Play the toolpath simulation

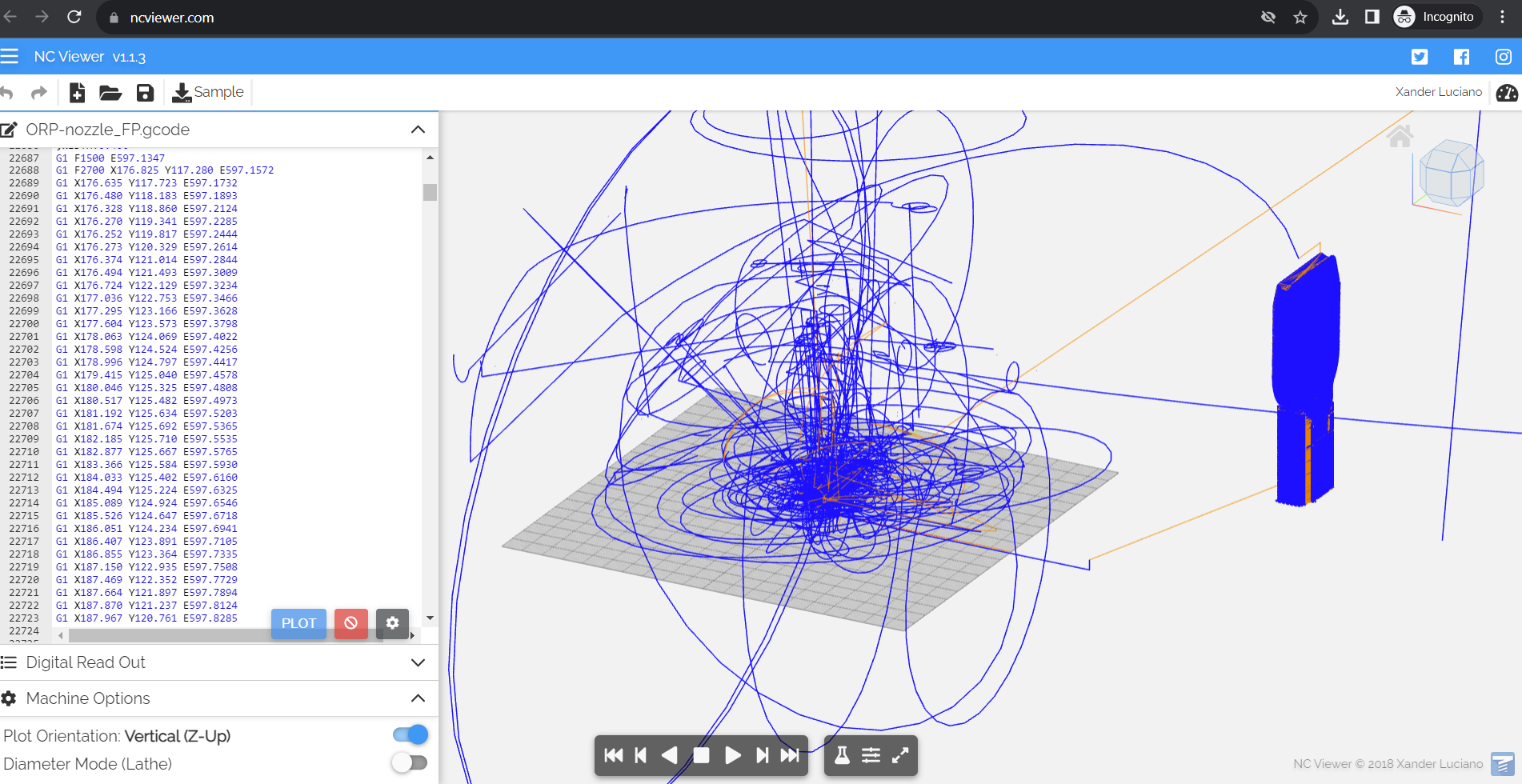coord(732,755)
